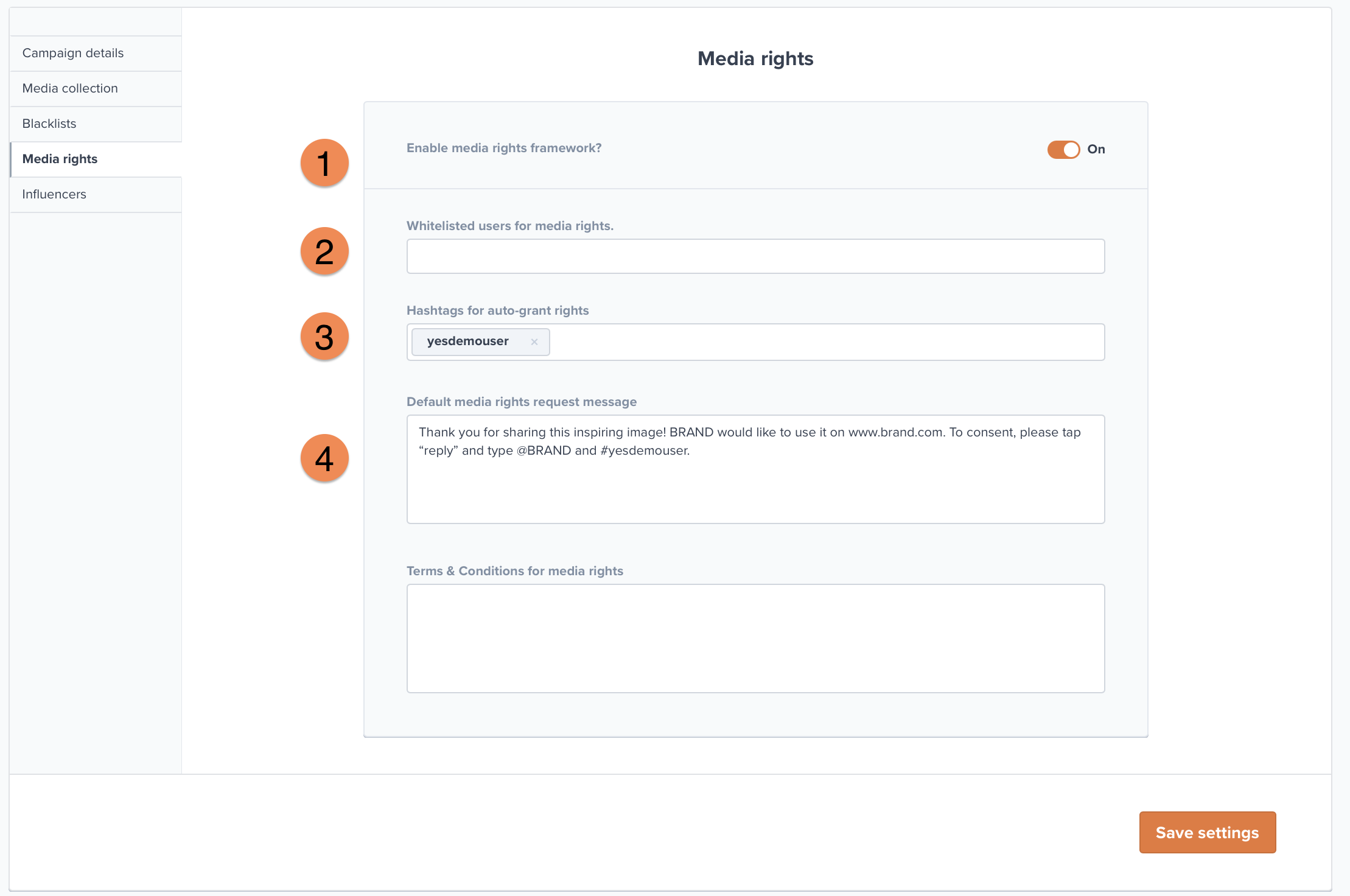Switch to Media collection settings
The image size is (1350, 896).
(x=70, y=88)
